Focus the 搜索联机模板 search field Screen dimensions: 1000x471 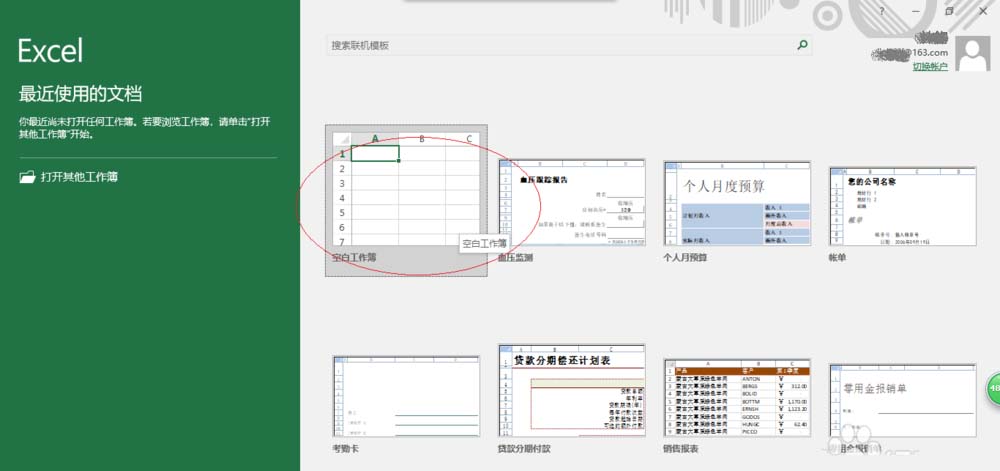pos(560,46)
